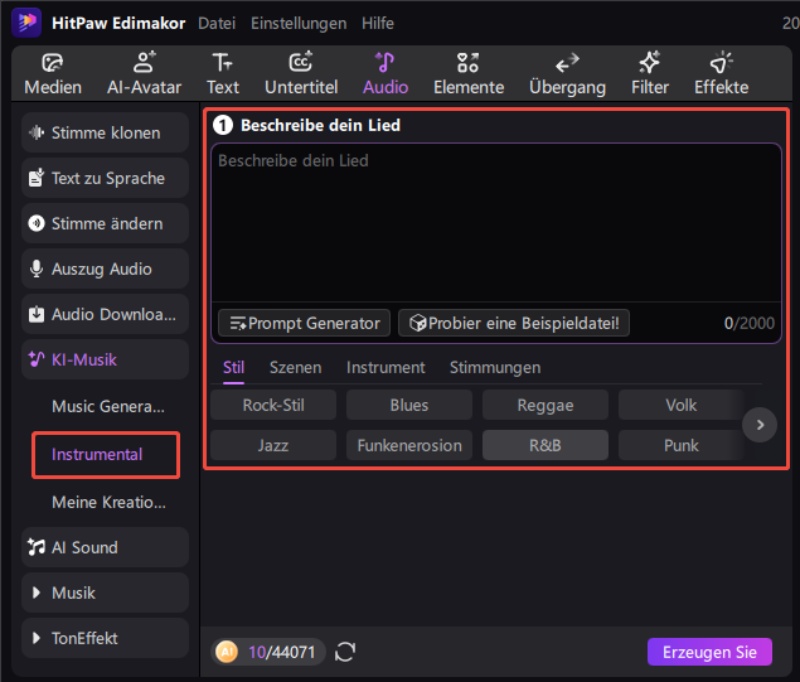Image resolution: width=800 pixels, height=682 pixels.
Task: Open Stimme klonen in the sidebar
Action: tap(105, 133)
